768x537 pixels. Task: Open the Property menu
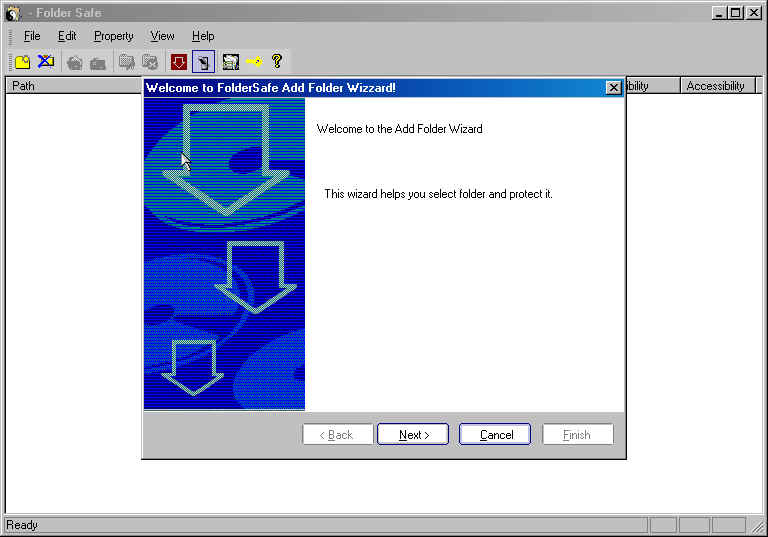click(x=114, y=36)
